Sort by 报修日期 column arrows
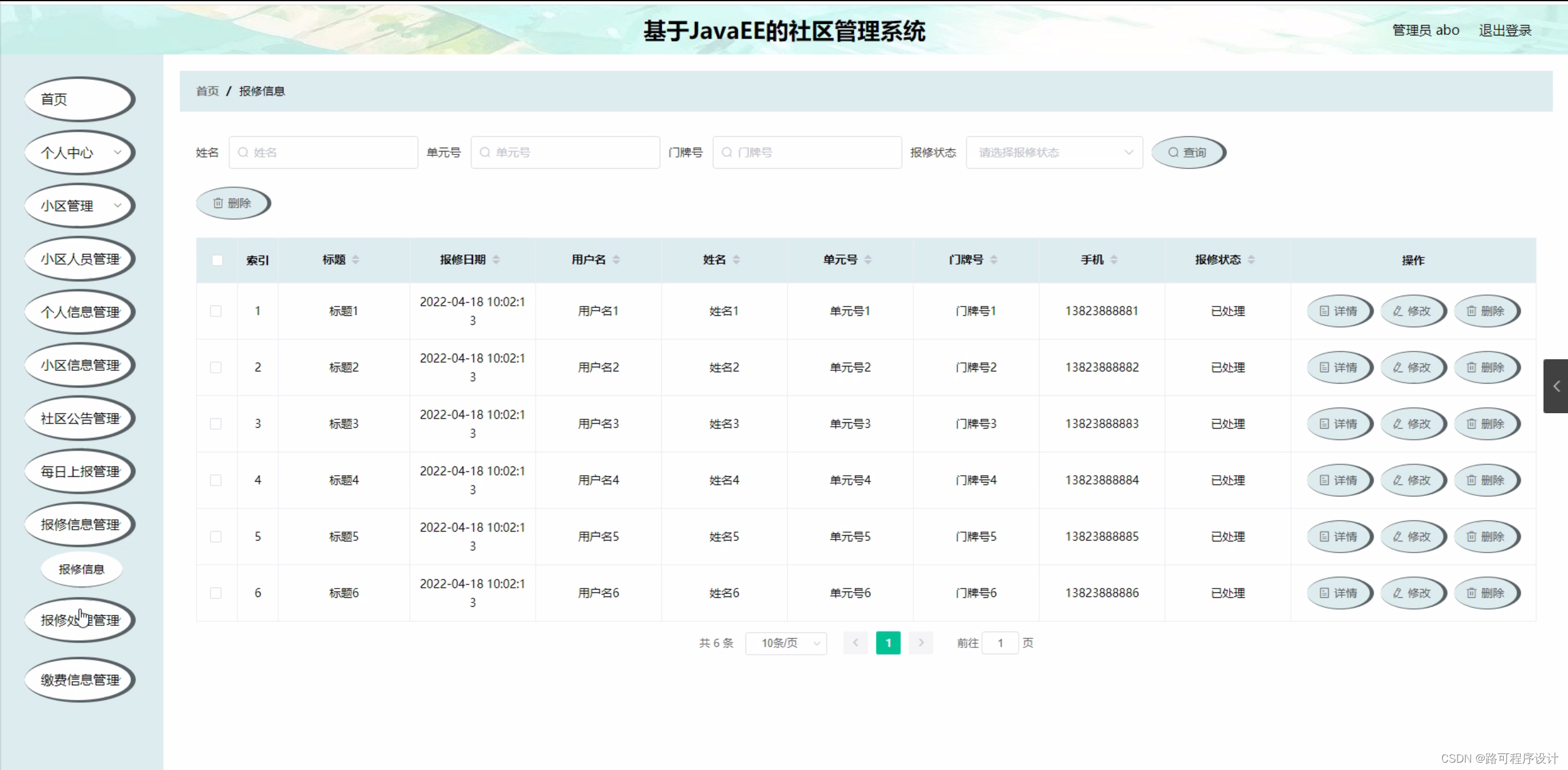 coord(496,260)
